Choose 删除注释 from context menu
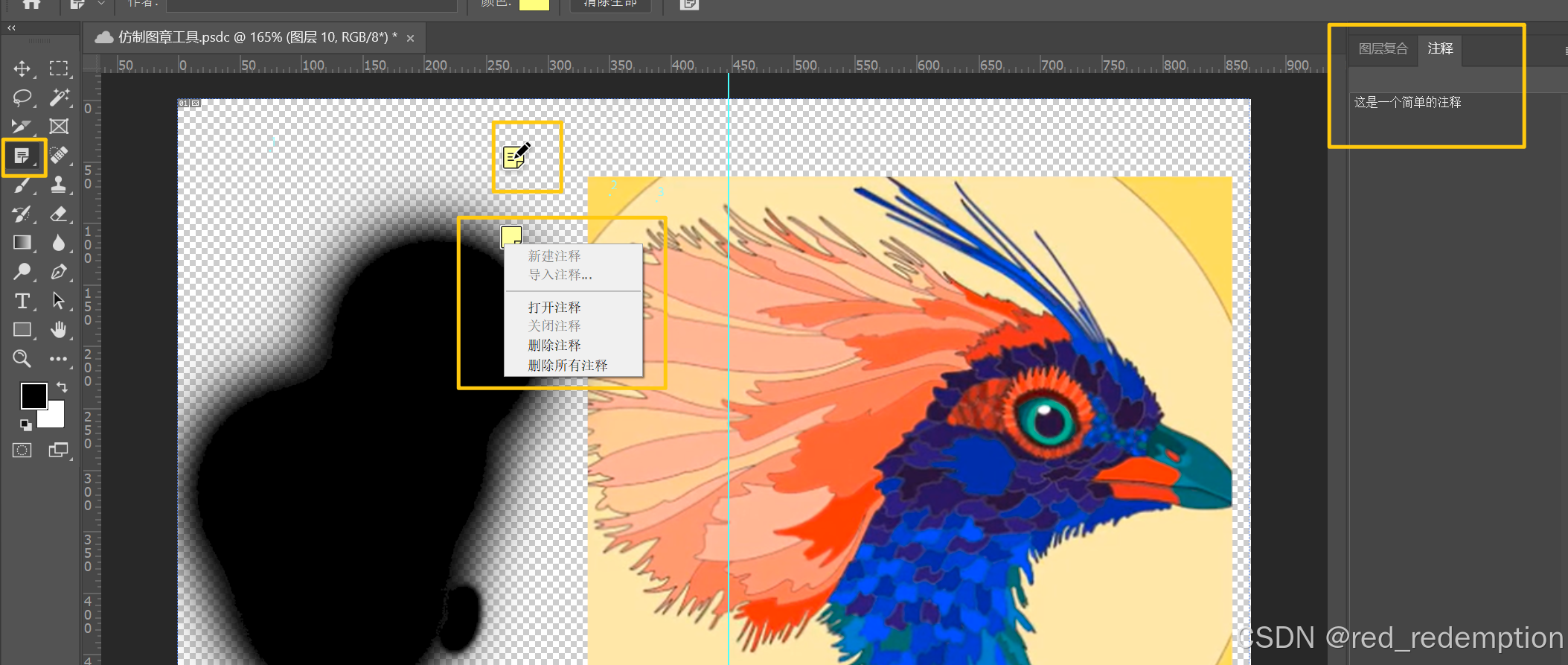The height and width of the screenshot is (665, 1568). [x=554, y=346]
